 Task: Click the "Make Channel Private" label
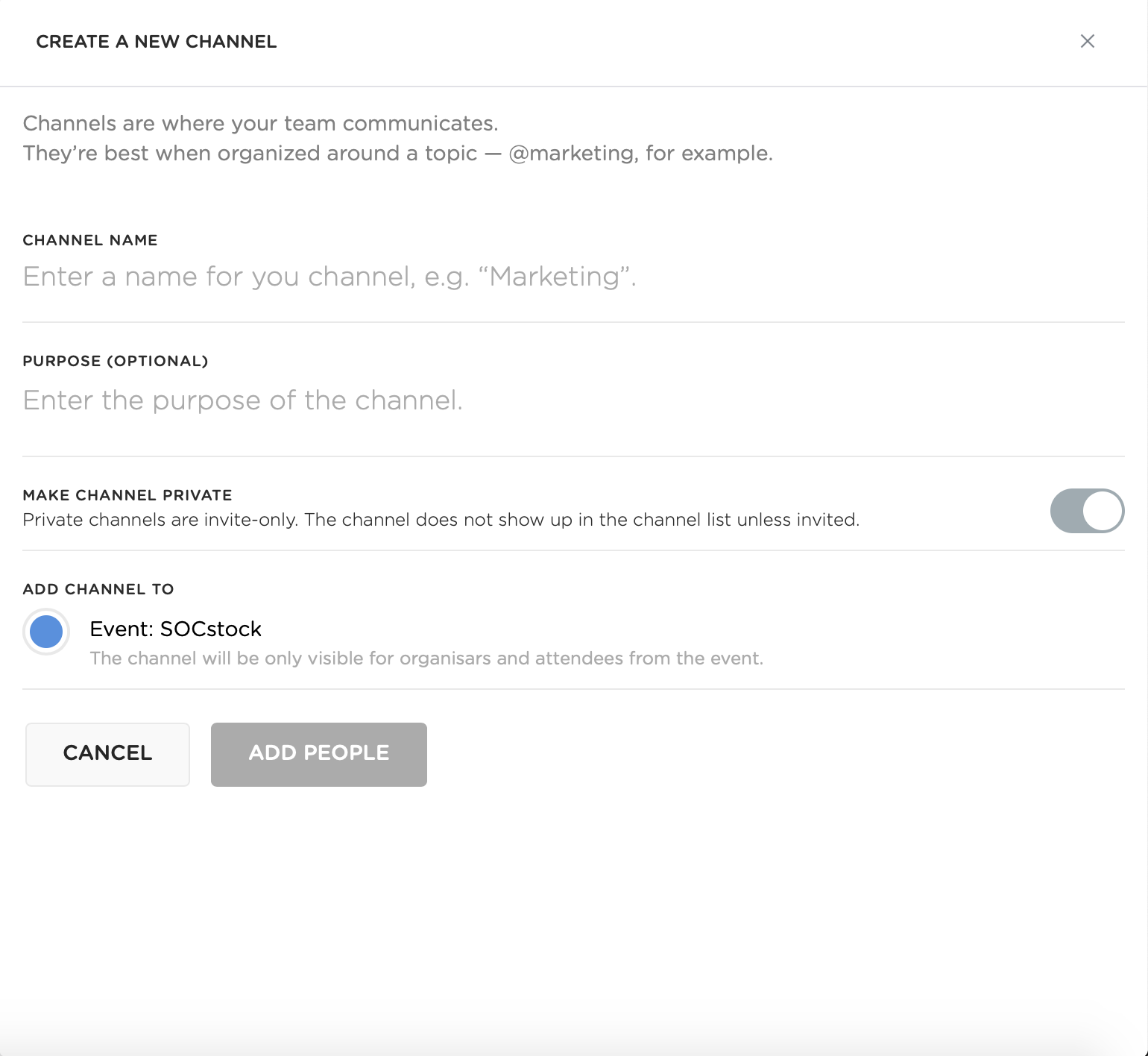(127, 495)
